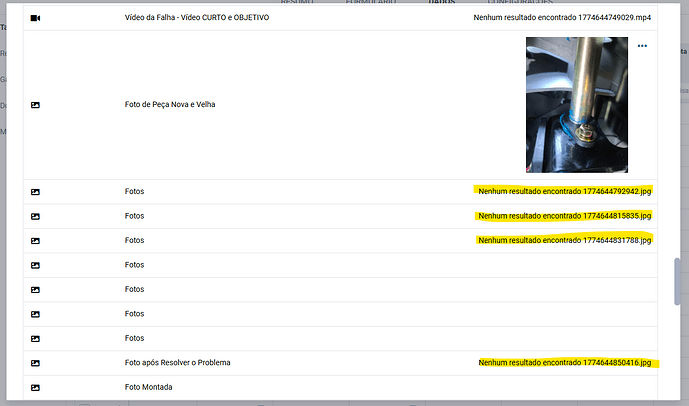The height and width of the screenshot is (406, 689).
Task: Click 'Nenhum resultado encontrado 1774644815835.jpg'
Action: tap(565, 216)
